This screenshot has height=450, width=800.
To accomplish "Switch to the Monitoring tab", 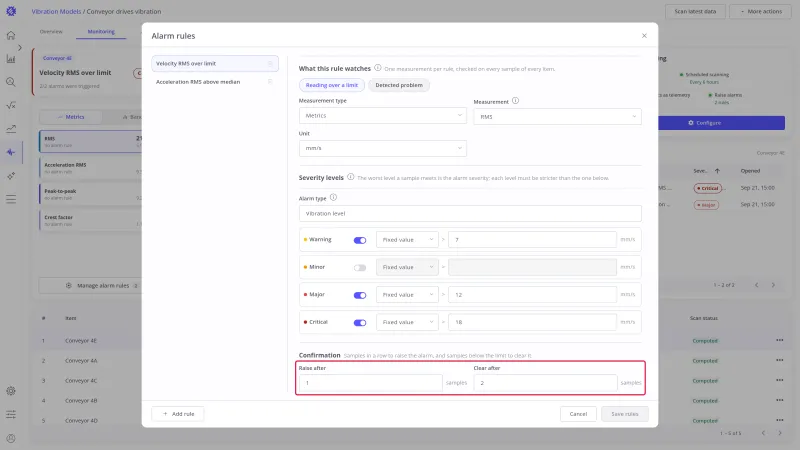I will pyautogui.click(x=101, y=32).
